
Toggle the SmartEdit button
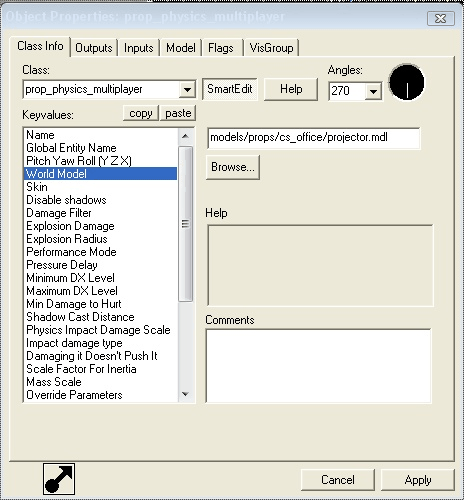[x=230, y=89]
